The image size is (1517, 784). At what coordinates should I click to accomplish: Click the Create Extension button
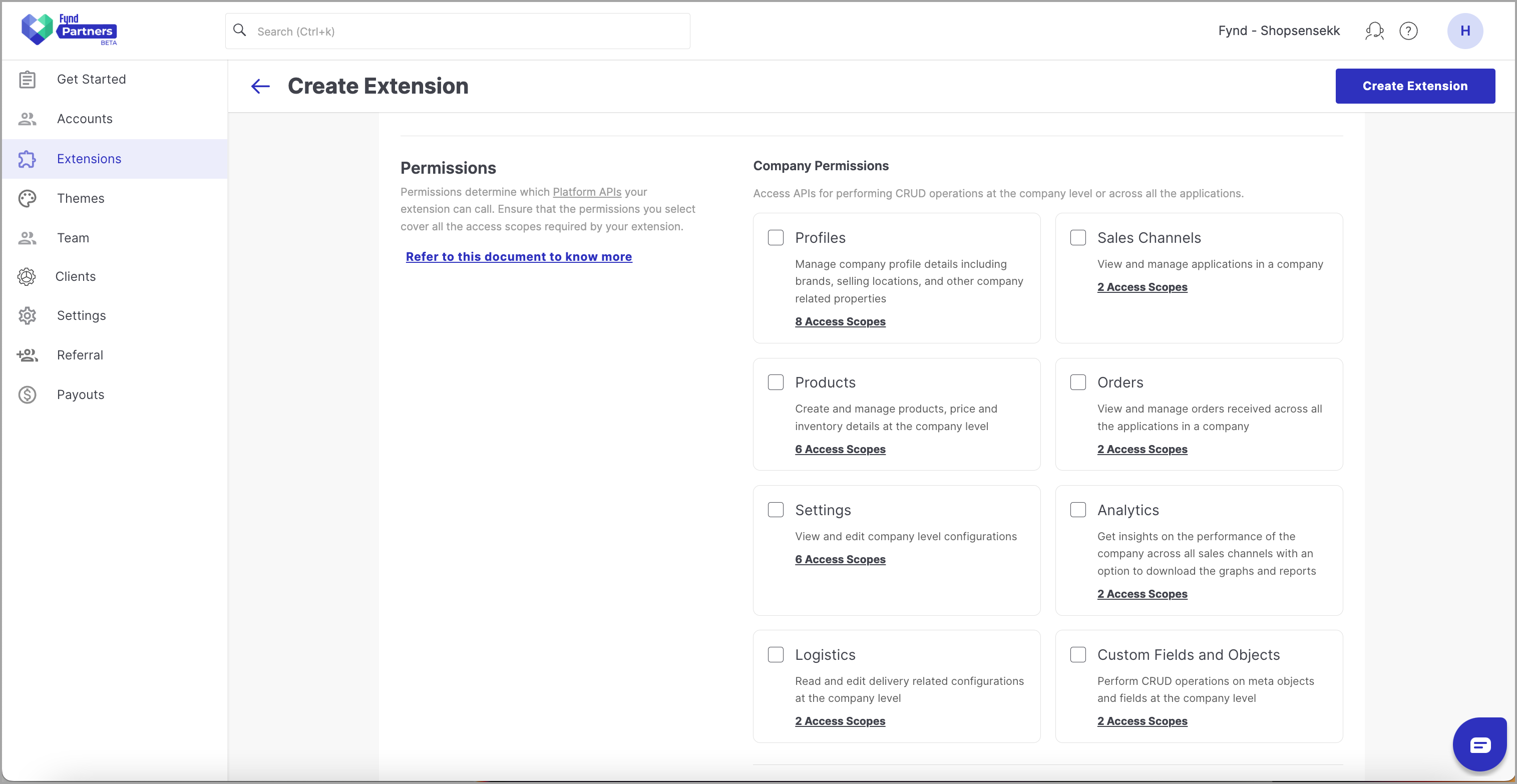point(1414,86)
